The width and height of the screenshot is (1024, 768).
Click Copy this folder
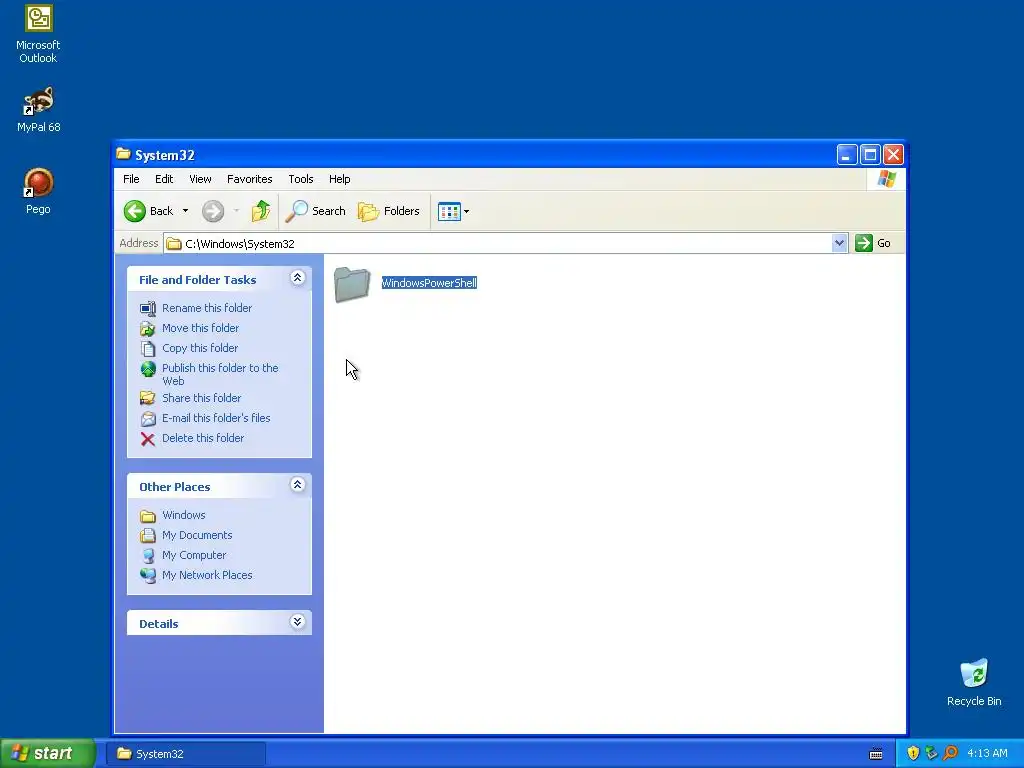click(200, 348)
